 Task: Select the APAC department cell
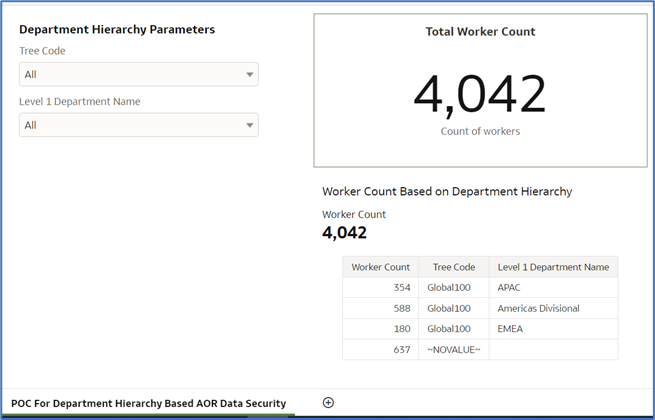point(509,287)
